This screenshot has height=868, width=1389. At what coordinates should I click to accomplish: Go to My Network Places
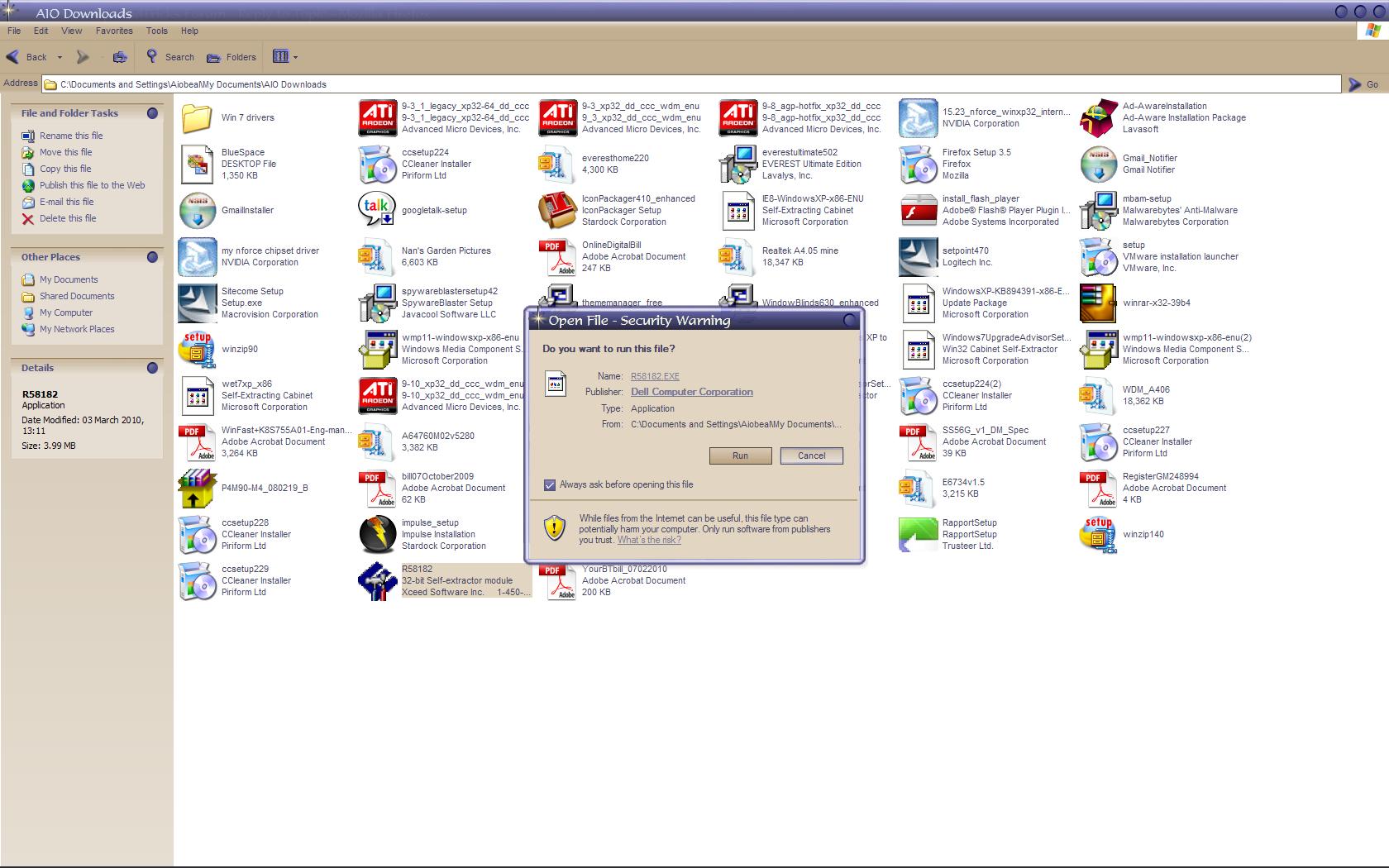click(77, 329)
